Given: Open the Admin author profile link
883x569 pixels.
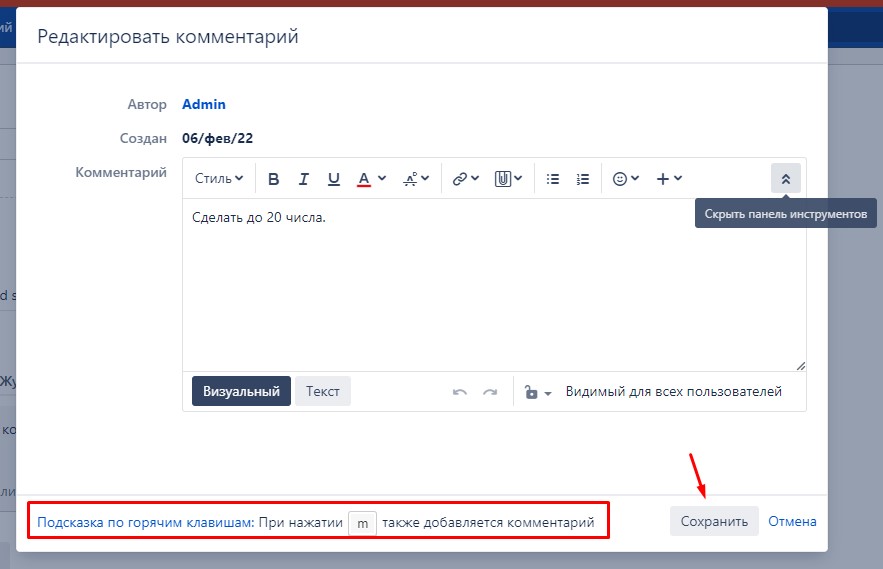Looking at the screenshot, I should click(204, 104).
